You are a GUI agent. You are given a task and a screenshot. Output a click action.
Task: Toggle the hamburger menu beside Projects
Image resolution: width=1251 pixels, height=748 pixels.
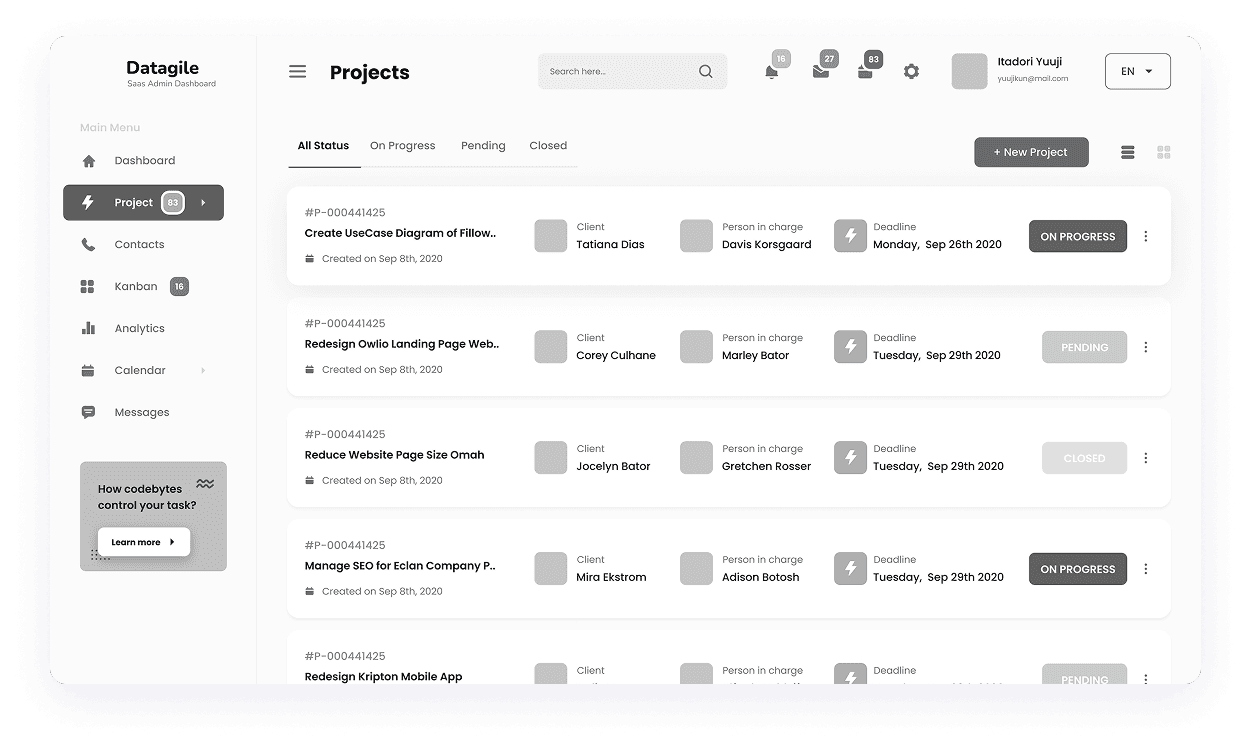[x=297, y=71]
